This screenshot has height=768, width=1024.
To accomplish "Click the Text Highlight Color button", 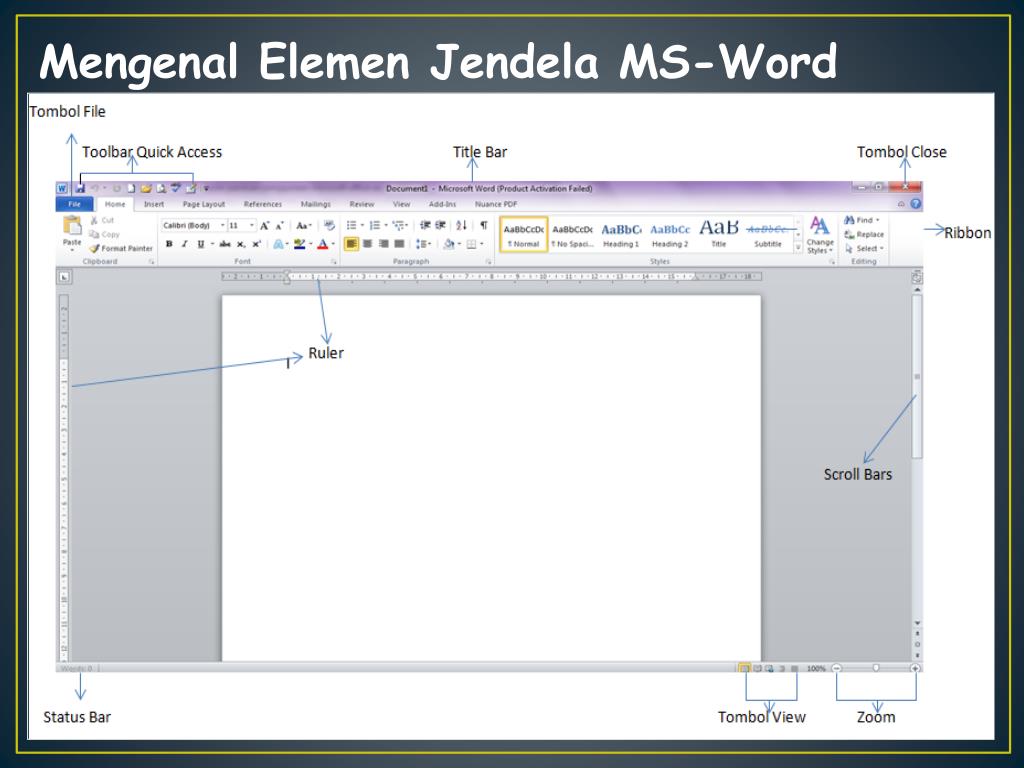I will (299, 244).
